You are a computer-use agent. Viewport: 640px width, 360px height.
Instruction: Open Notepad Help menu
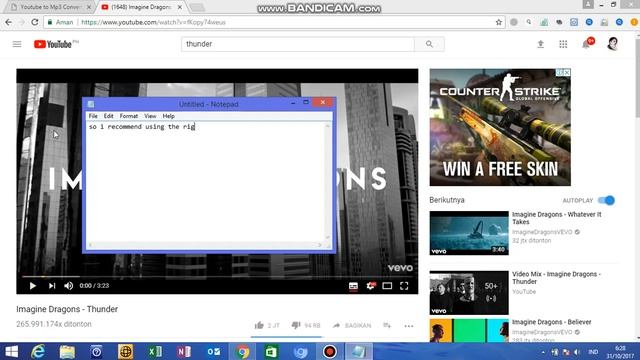(168, 116)
